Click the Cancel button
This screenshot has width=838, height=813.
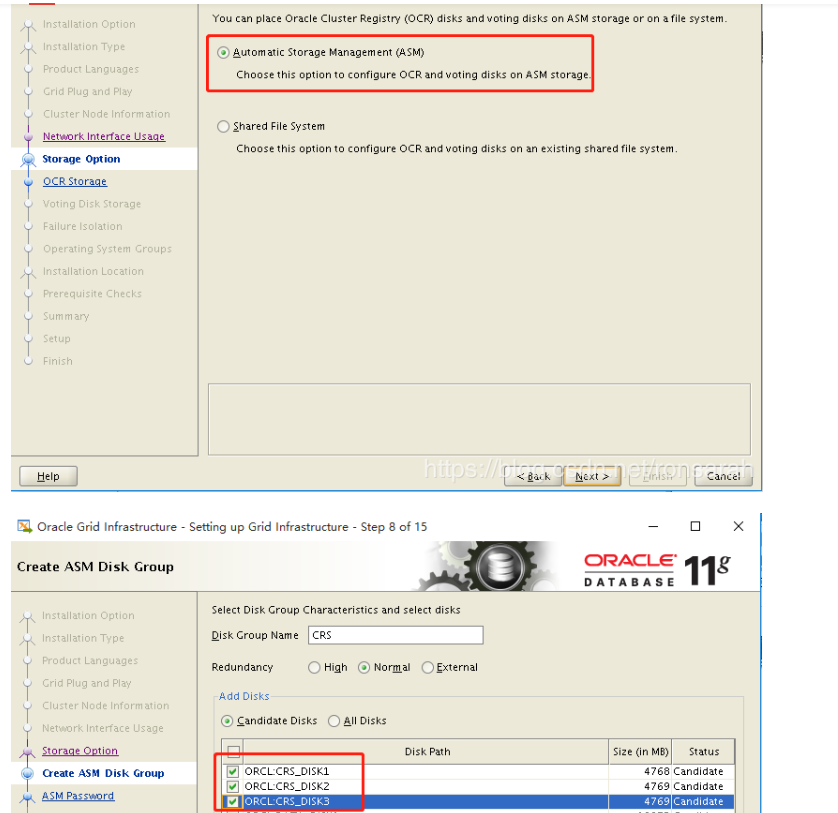724,476
